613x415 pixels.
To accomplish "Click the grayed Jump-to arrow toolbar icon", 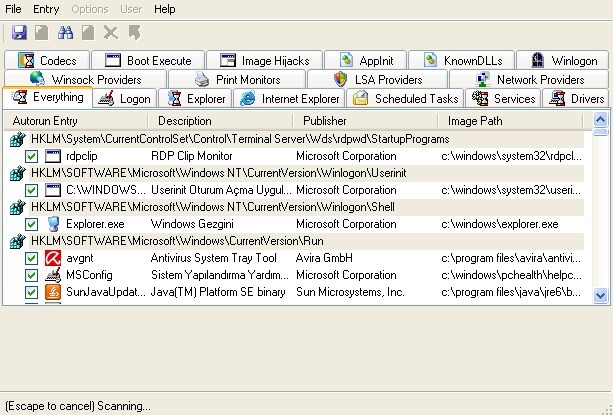I will point(134,32).
